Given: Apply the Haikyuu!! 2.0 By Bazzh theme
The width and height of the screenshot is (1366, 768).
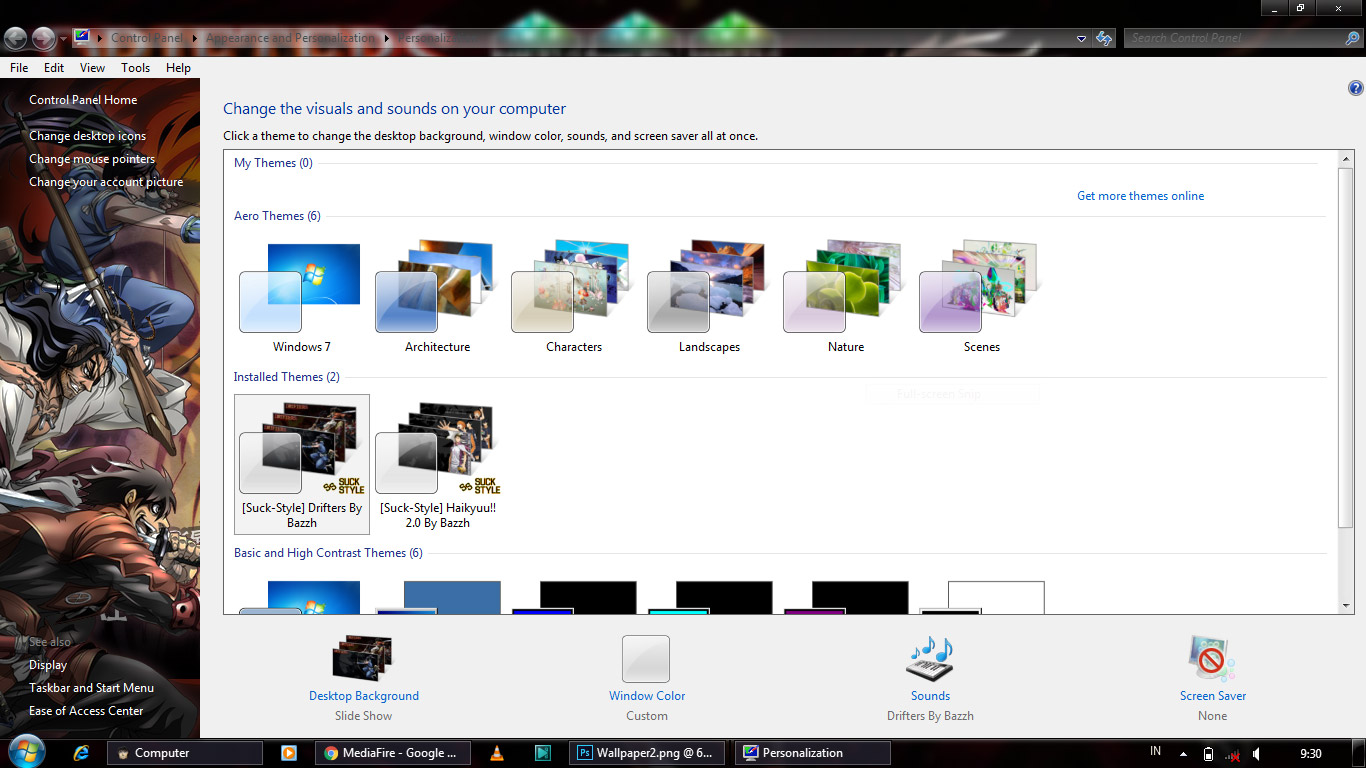Looking at the screenshot, I should 438,464.
